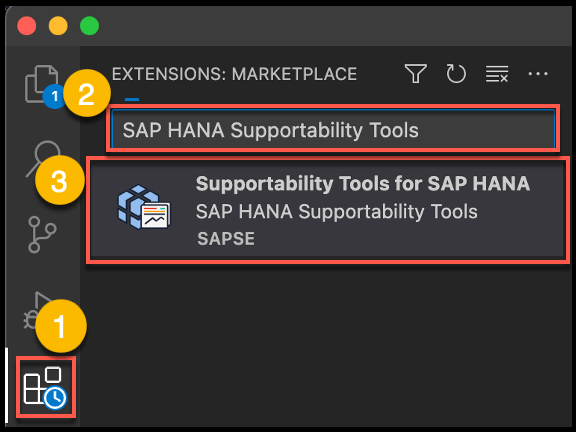Refresh the extensions list
The width and height of the screenshot is (576, 432).
456,73
